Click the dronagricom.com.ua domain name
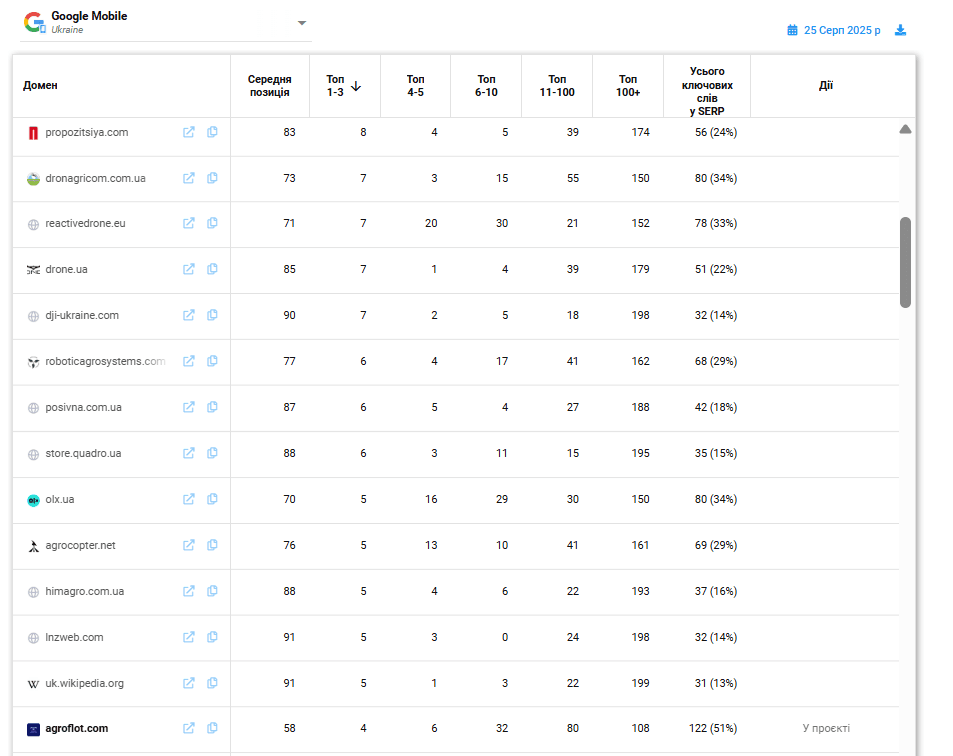The height and width of the screenshot is (756, 953). point(95,178)
